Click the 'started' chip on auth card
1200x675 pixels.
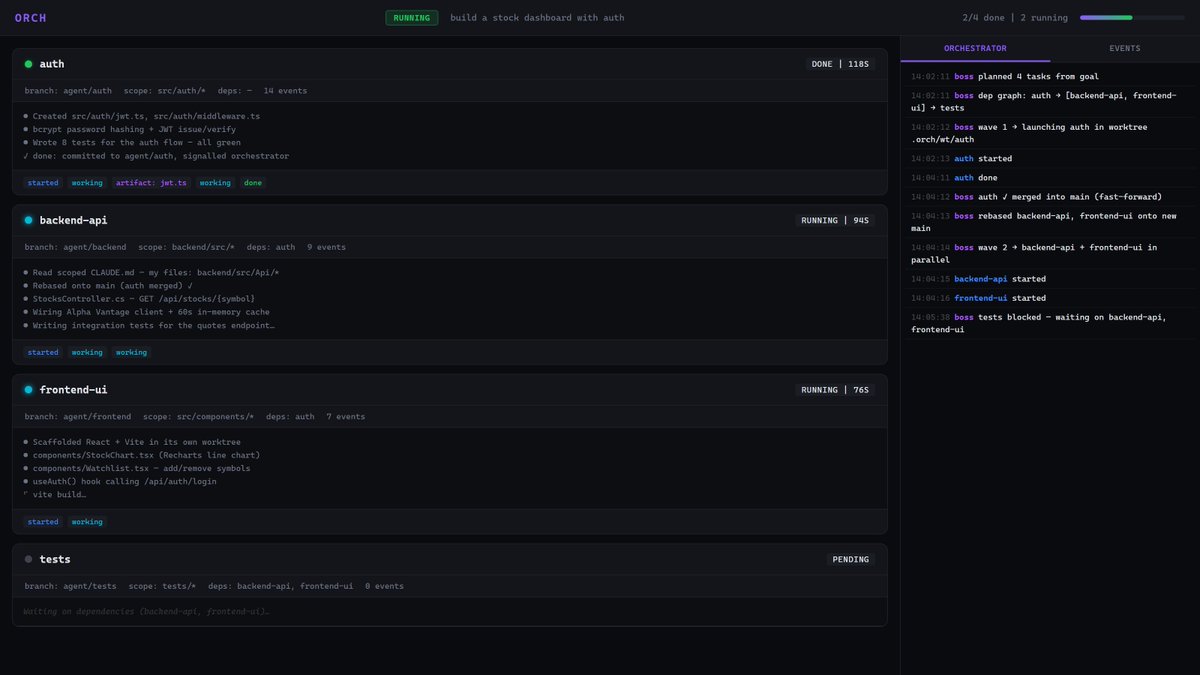(x=43, y=183)
